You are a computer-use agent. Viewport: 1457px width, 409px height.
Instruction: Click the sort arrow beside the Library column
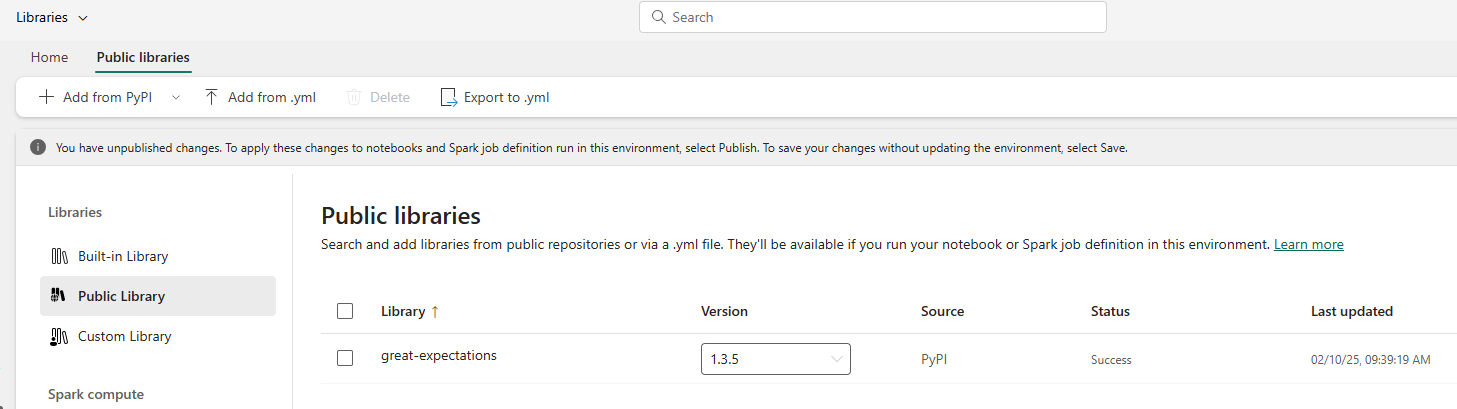[435, 312]
